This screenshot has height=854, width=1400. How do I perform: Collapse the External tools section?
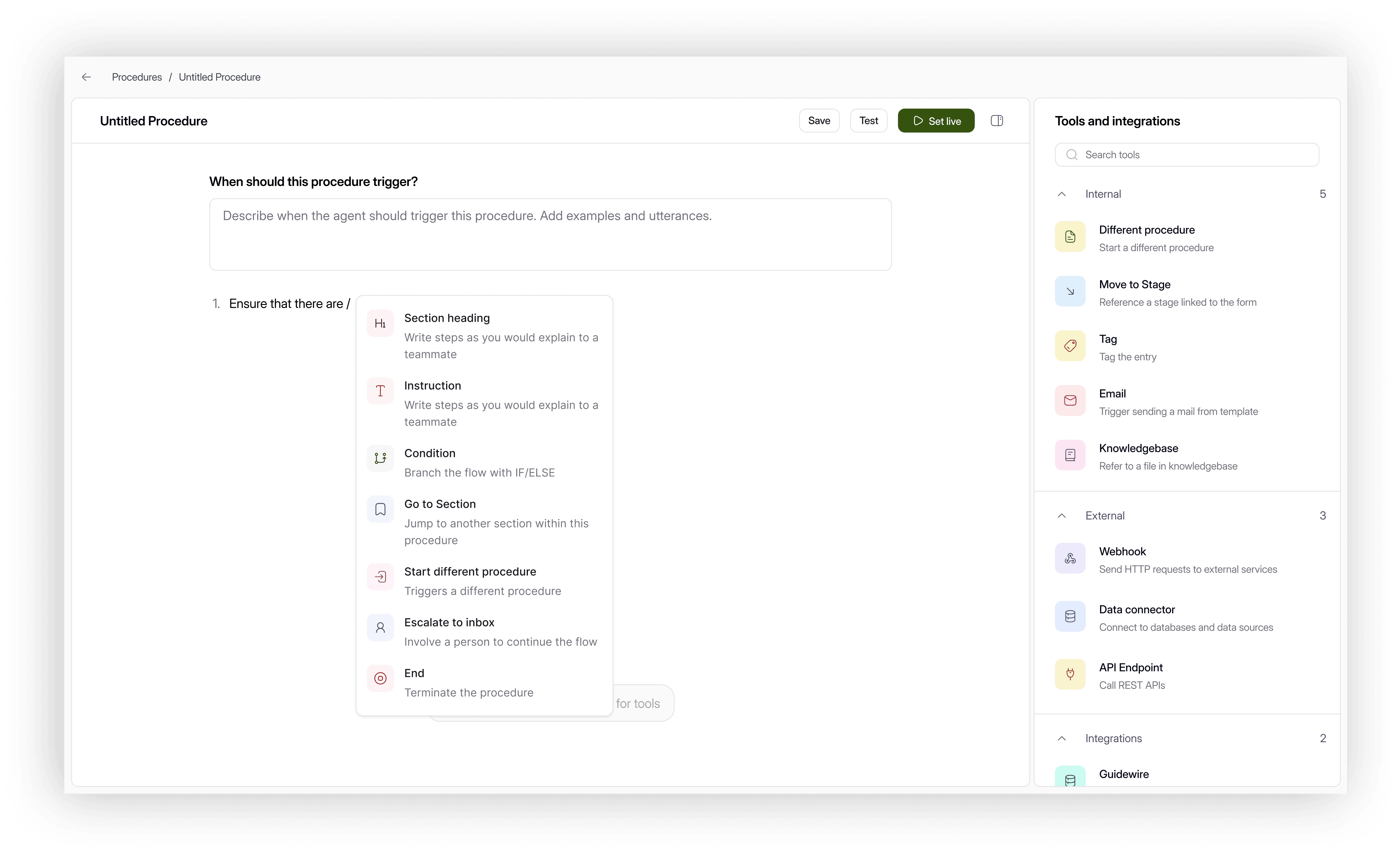[x=1061, y=516]
